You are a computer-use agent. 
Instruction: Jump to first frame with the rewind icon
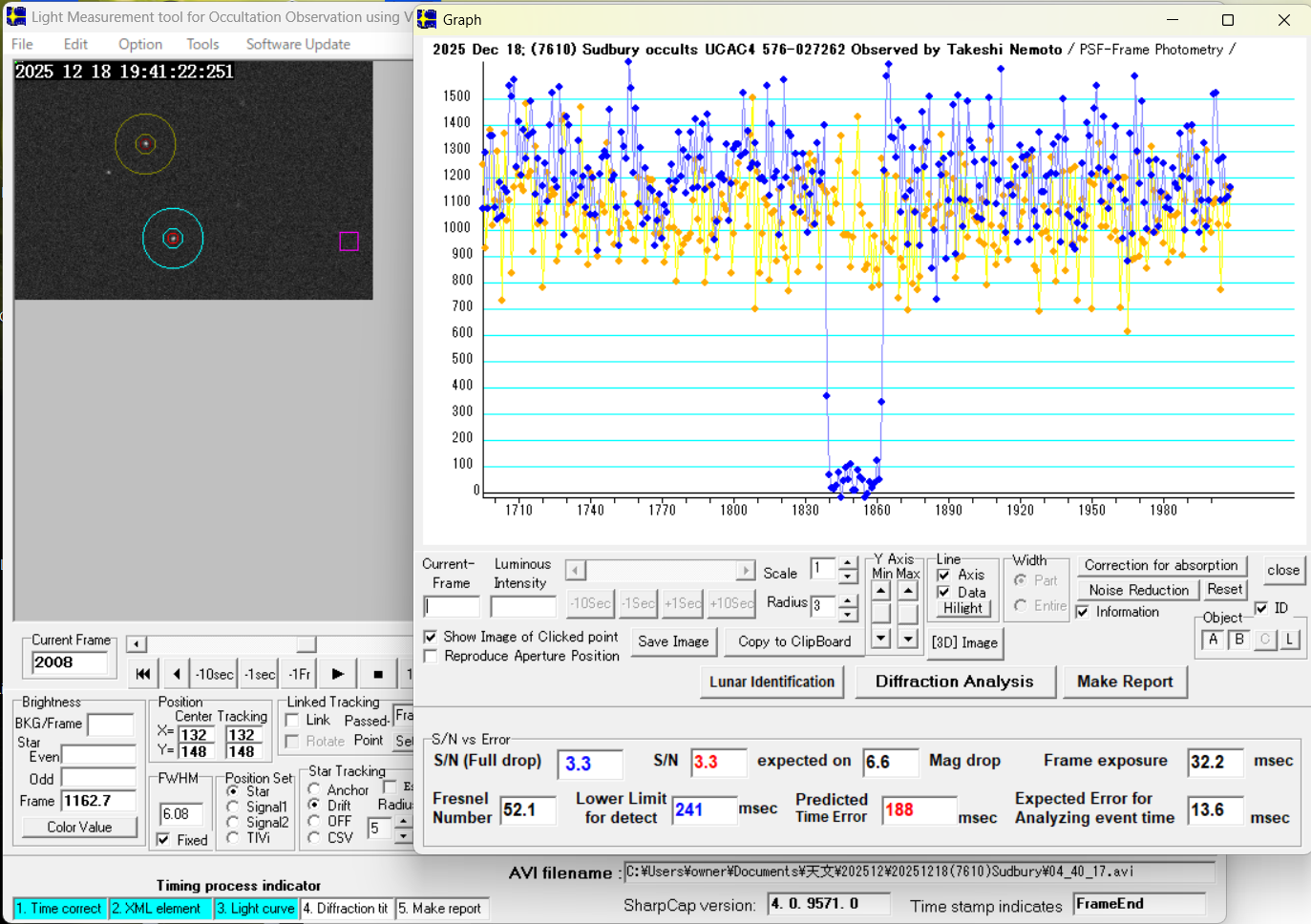[x=143, y=674]
